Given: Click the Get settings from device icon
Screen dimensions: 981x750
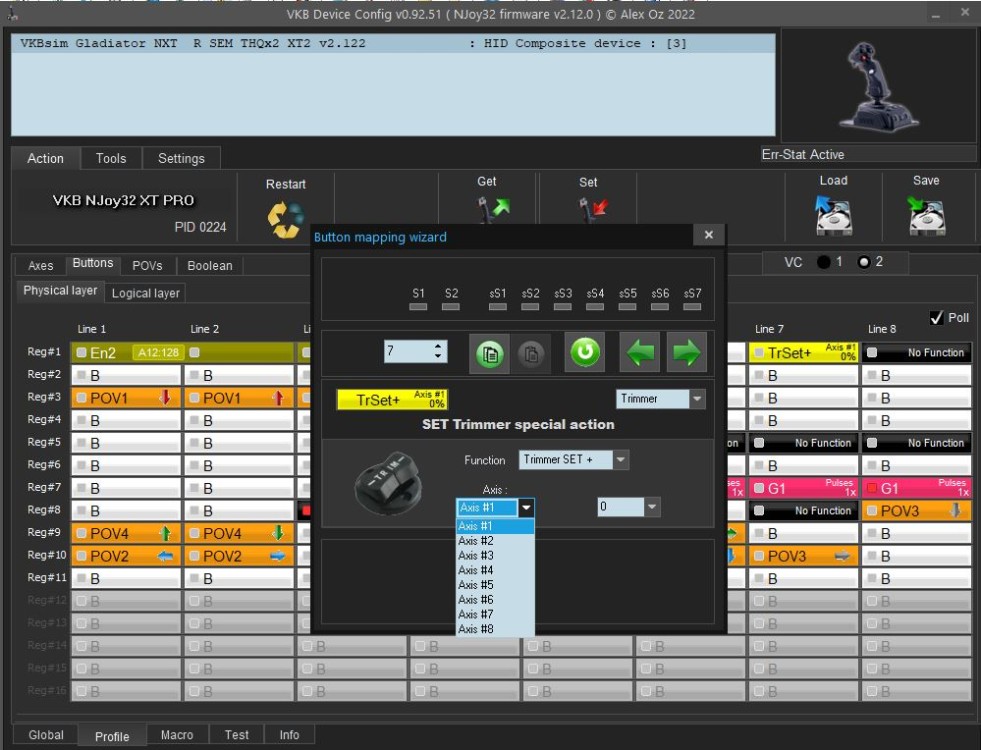Looking at the screenshot, I should coord(492,212).
